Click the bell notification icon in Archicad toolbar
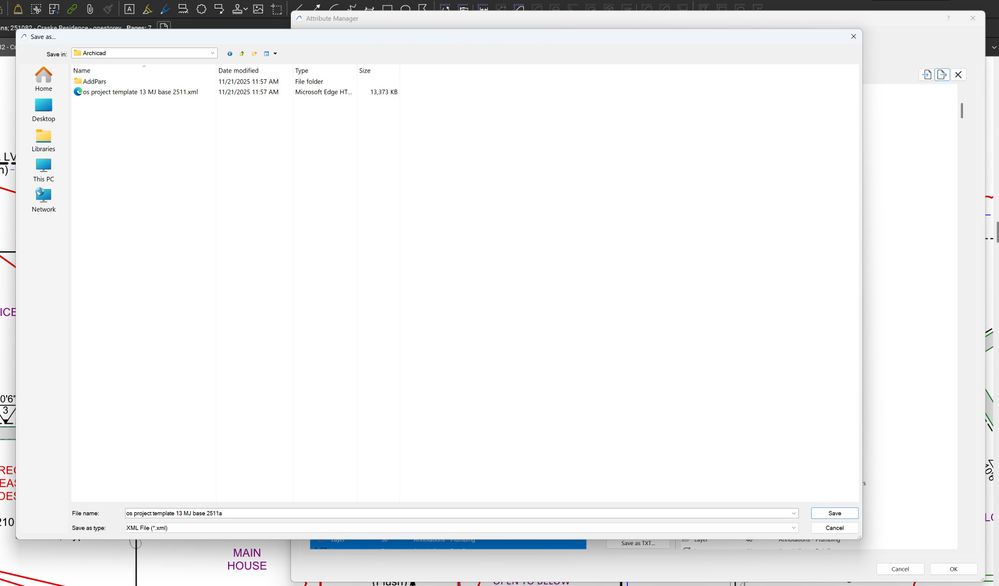Viewport: 999px width, 586px height. [x=18, y=9]
